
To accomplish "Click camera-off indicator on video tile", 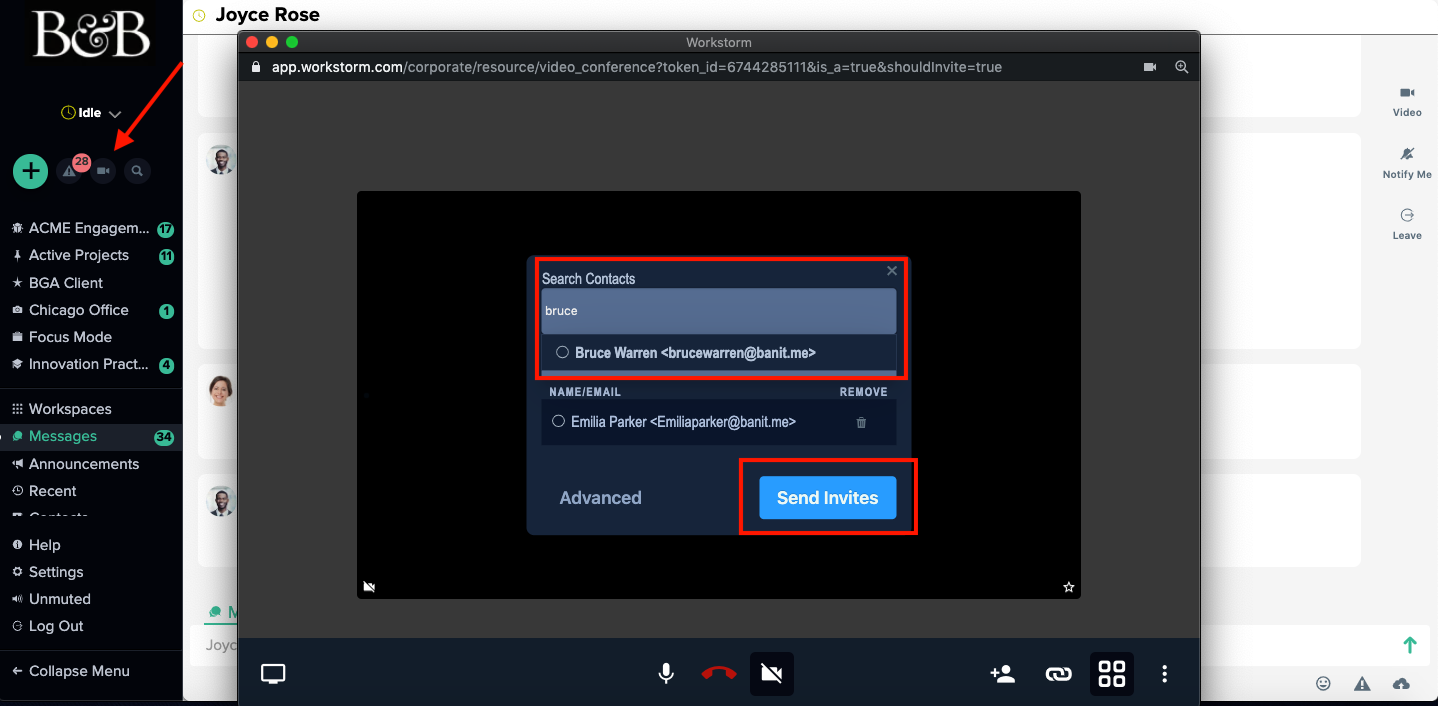I will coord(369,587).
